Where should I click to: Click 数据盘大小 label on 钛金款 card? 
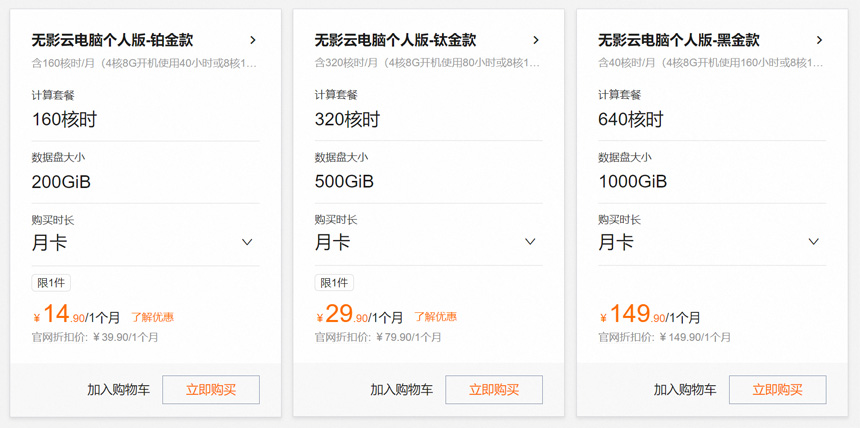tap(341, 158)
